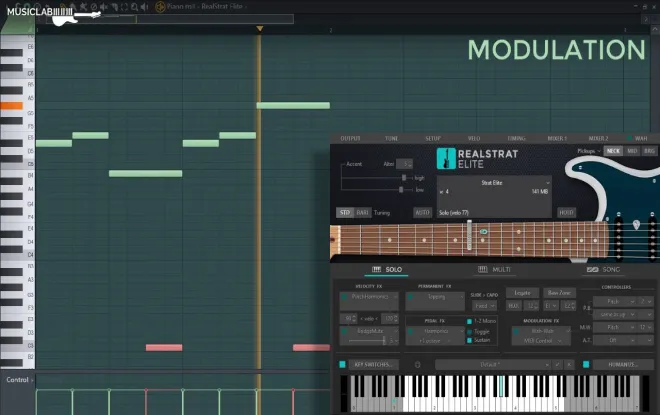Toggle the Sustain pedal checkbox
This screenshot has width=660, height=415.
click(x=469, y=340)
